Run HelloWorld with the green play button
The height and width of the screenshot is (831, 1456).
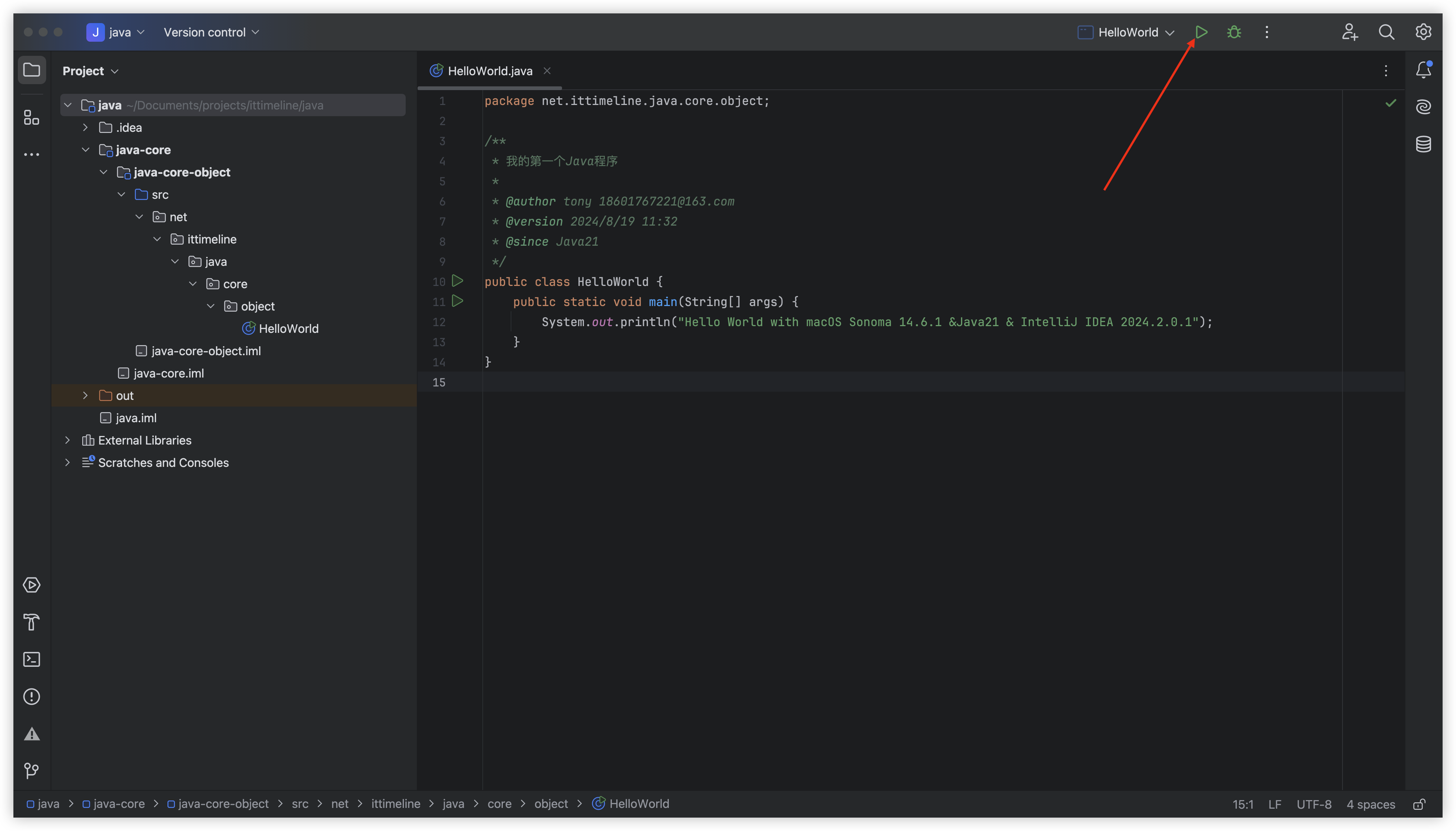click(x=1201, y=32)
